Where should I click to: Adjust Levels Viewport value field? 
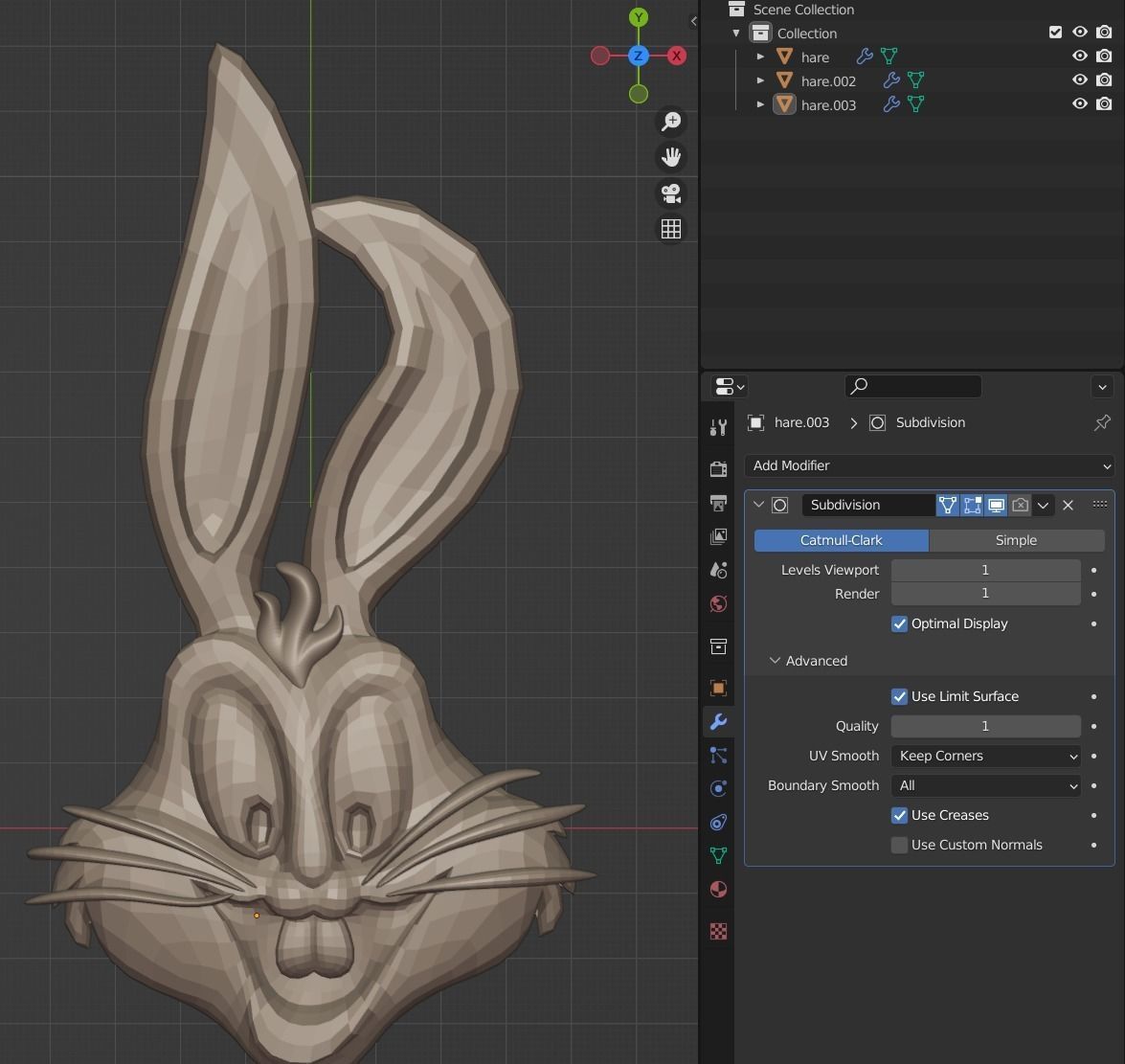[986, 570]
